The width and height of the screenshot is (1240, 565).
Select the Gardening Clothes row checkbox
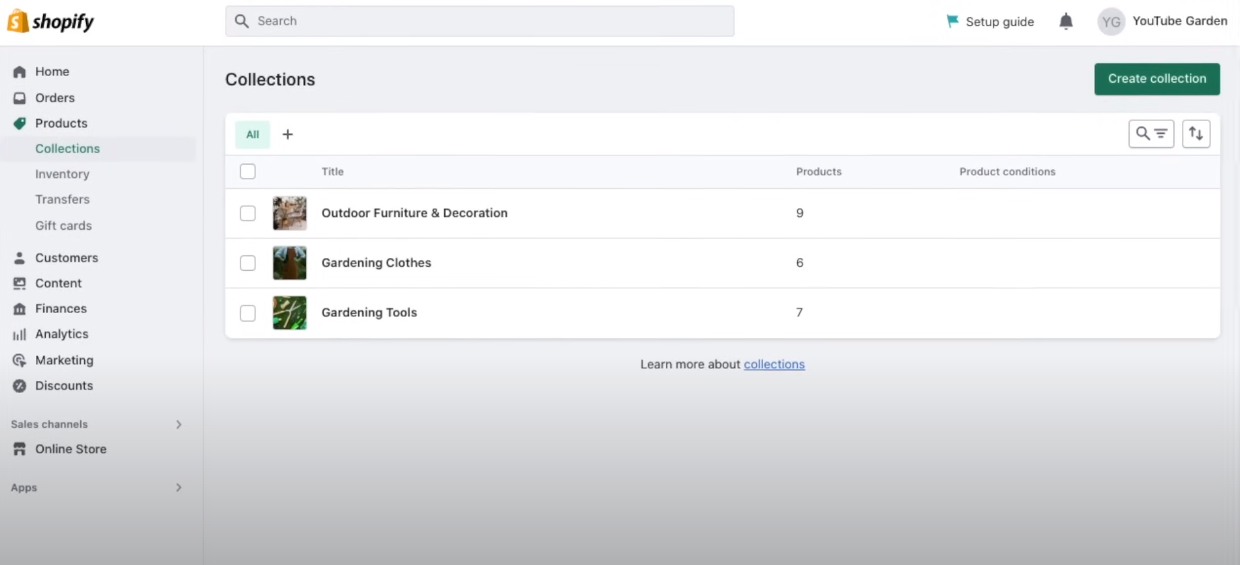tap(248, 263)
